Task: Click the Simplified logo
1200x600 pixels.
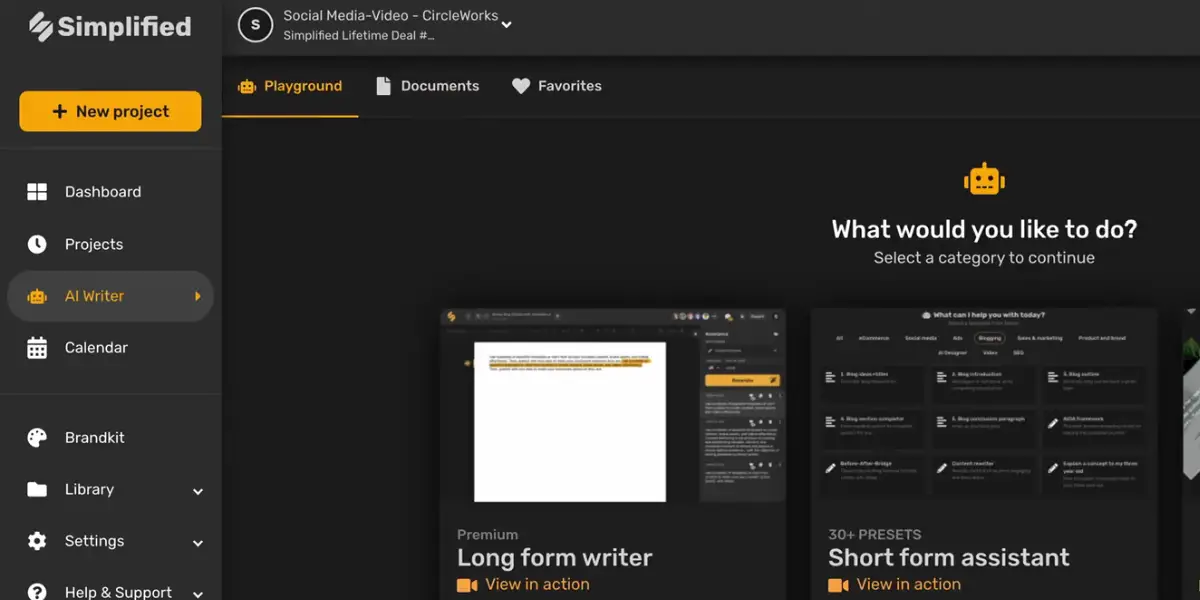Action: [110, 27]
